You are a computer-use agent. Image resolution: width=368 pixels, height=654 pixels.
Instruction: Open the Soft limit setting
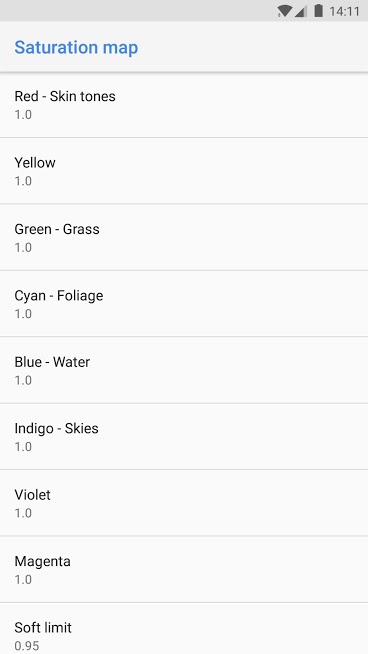point(184,629)
